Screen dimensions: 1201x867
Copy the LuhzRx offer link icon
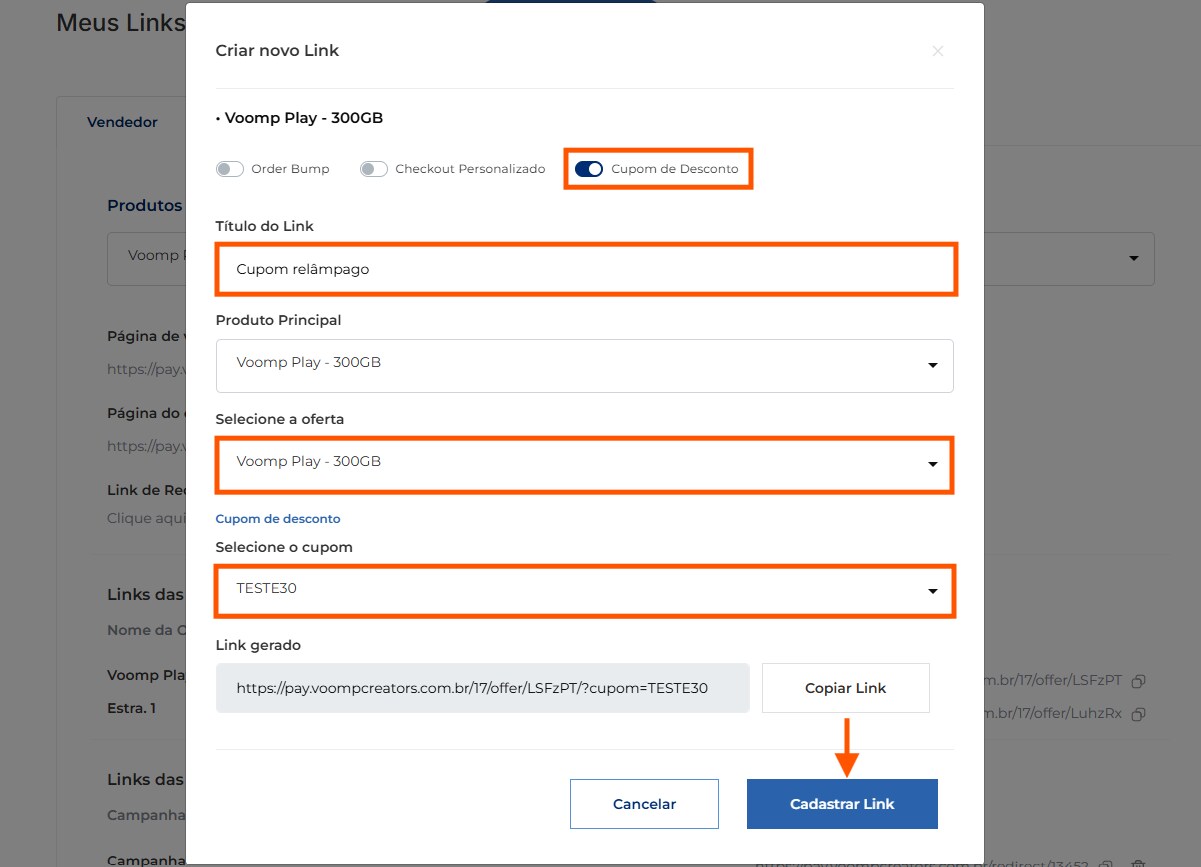(x=1138, y=715)
